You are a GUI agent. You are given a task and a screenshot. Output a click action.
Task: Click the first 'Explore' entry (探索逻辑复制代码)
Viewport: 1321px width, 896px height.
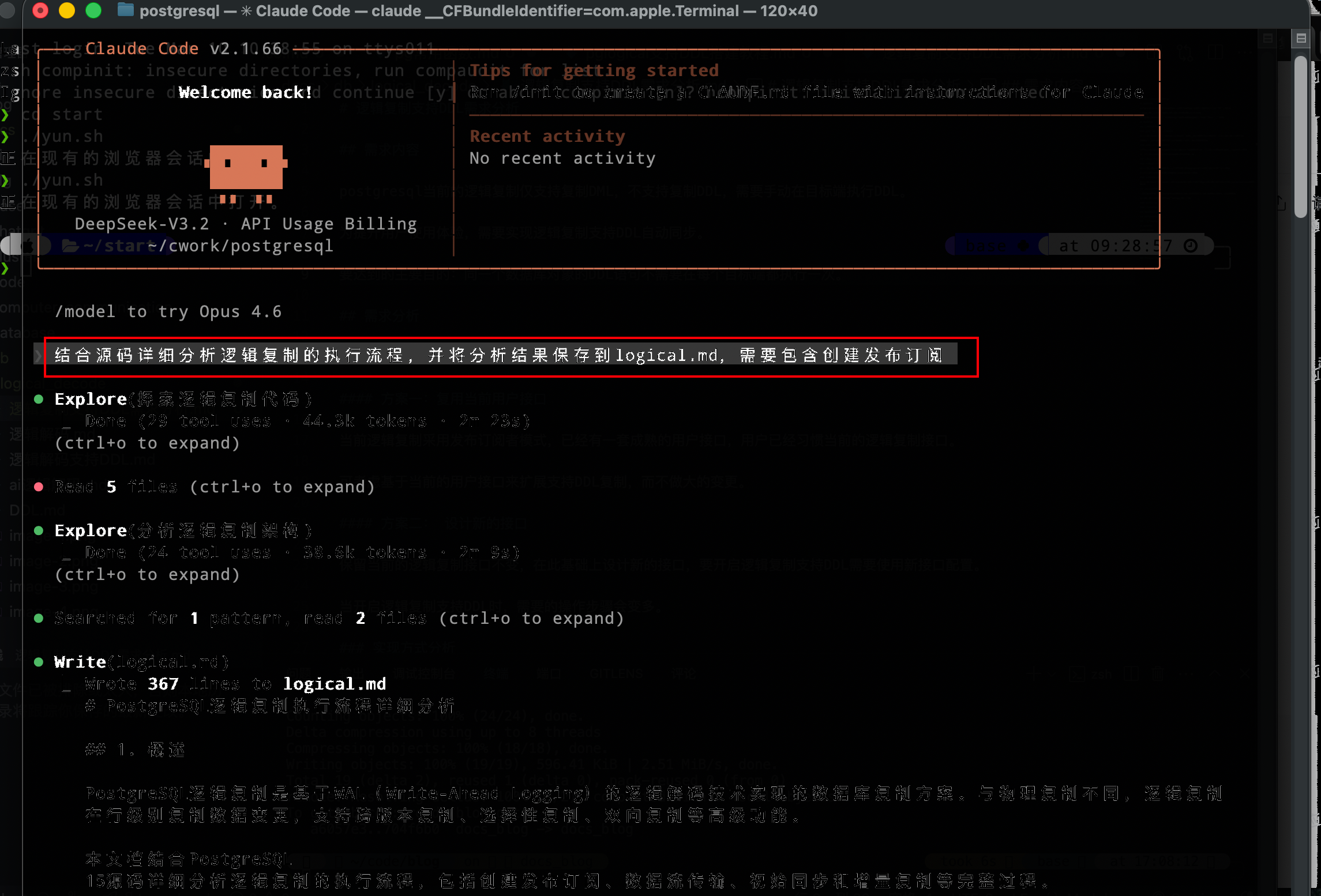183,399
